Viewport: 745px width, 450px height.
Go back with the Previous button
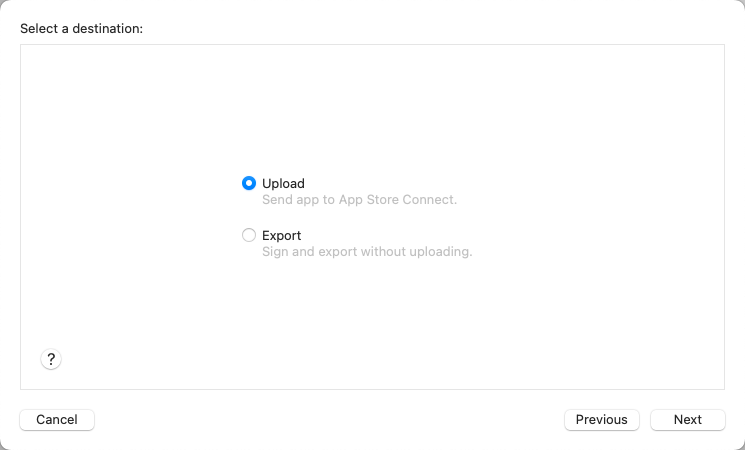click(602, 420)
